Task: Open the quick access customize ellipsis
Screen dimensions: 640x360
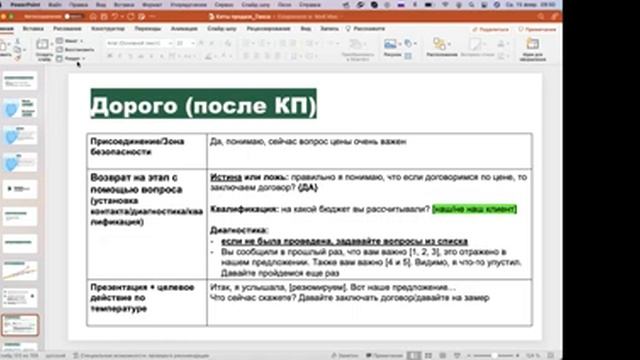Action: tap(152, 17)
